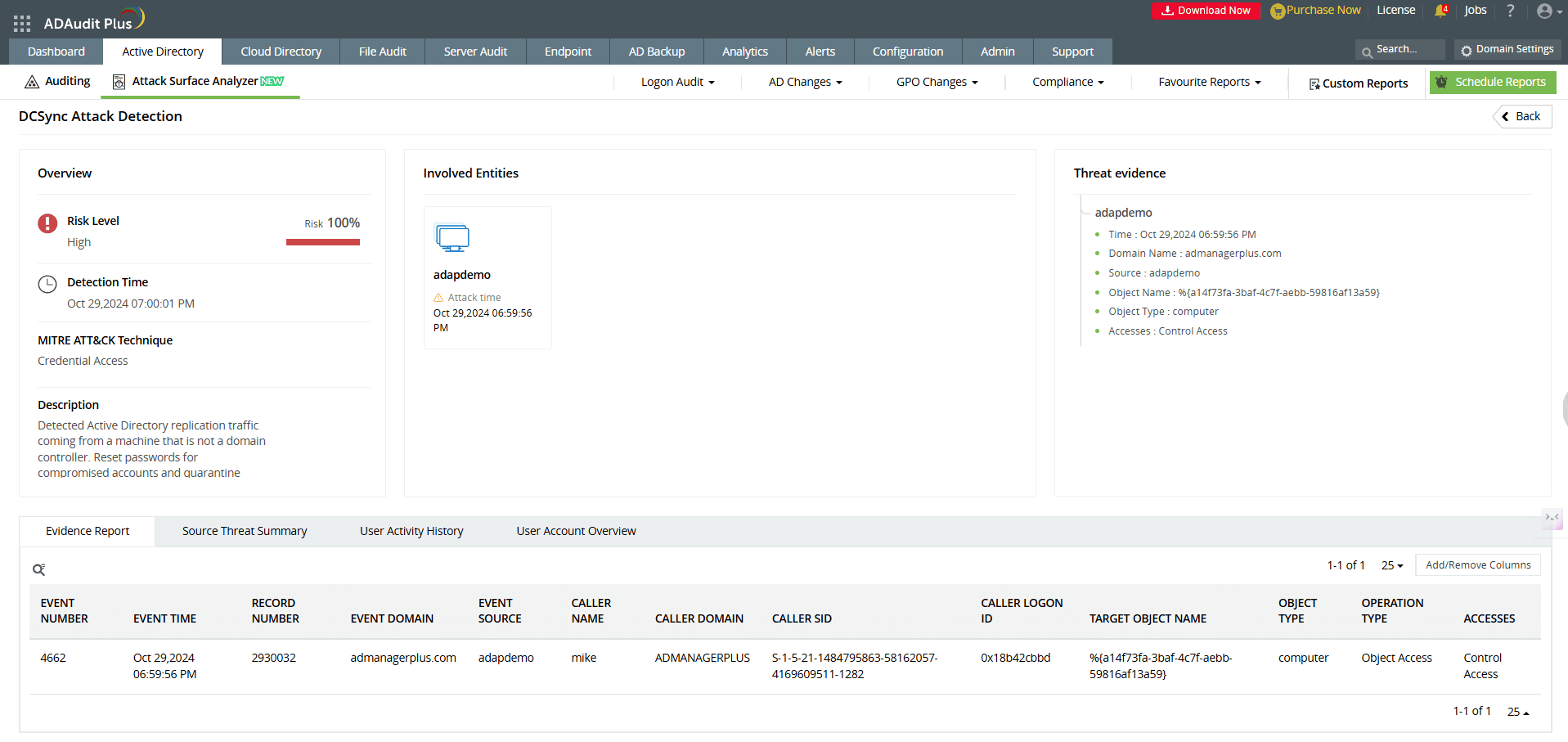The width and height of the screenshot is (1568, 742).
Task: Select the Evidence Report tab
Action: pyautogui.click(x=88, y=531)
